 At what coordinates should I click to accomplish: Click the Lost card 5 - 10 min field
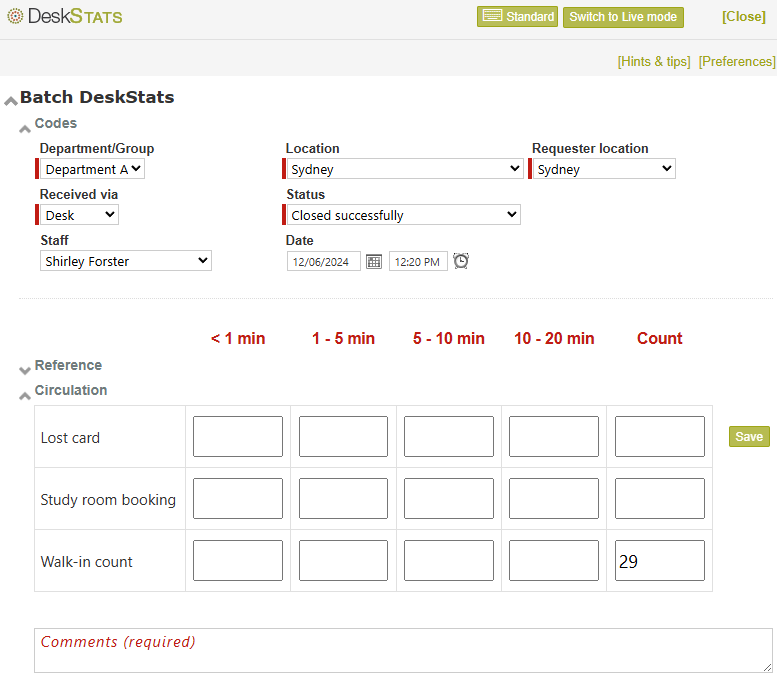pyautogui.click(x=449, y=437)
